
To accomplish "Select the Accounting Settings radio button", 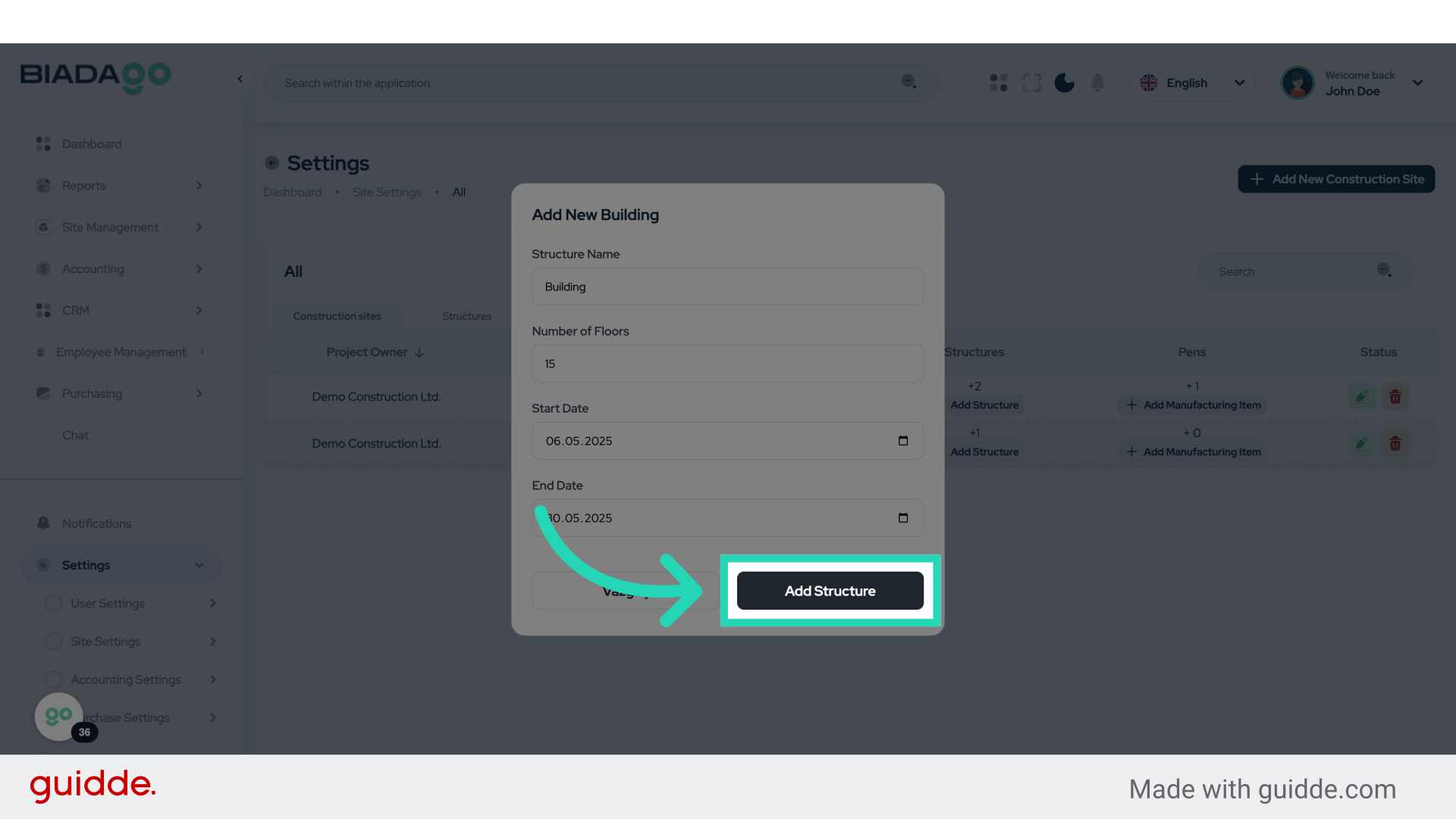I will click(53, 679).
